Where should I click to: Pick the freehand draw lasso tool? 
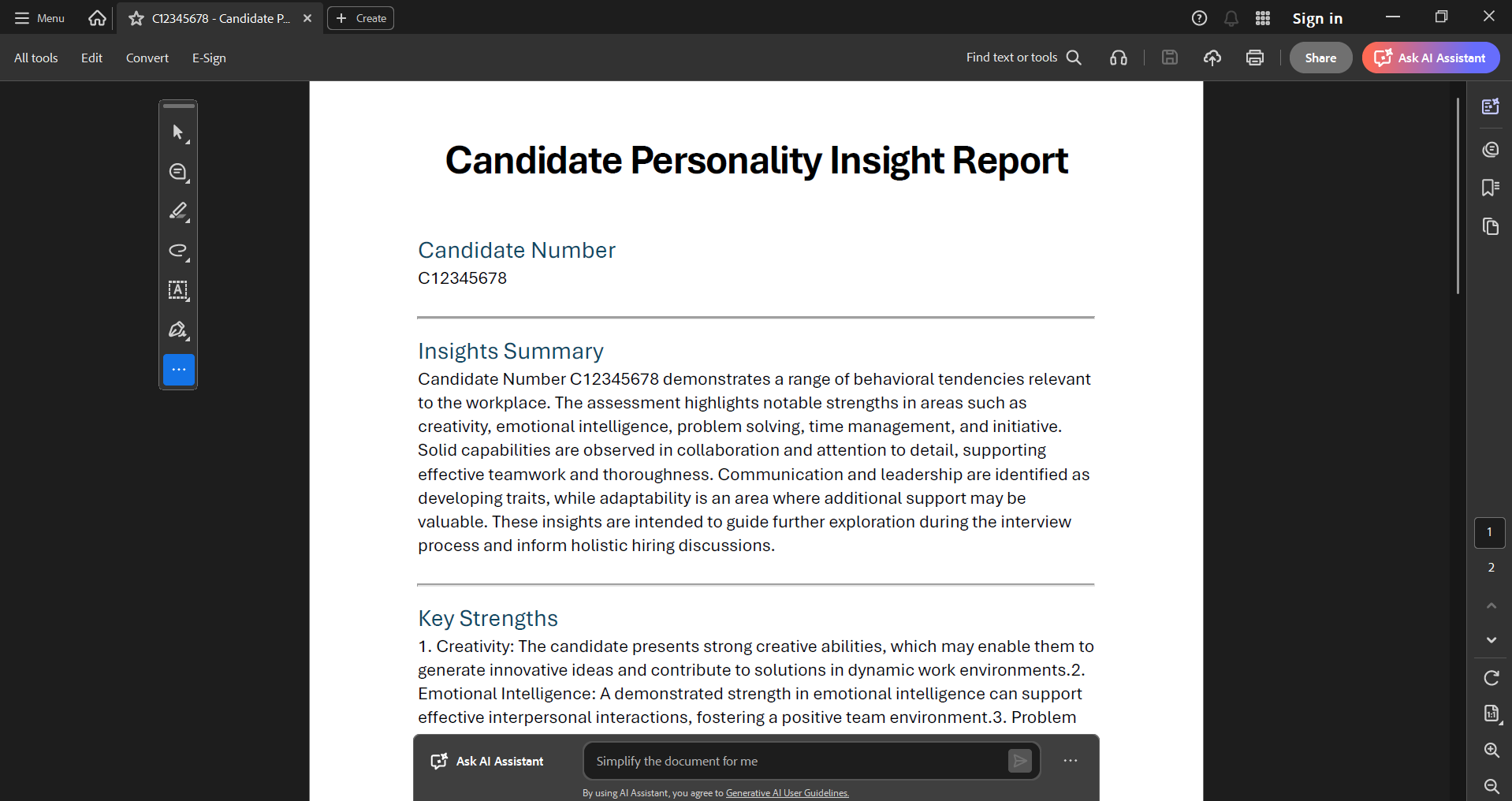click(x=179, y=251)
